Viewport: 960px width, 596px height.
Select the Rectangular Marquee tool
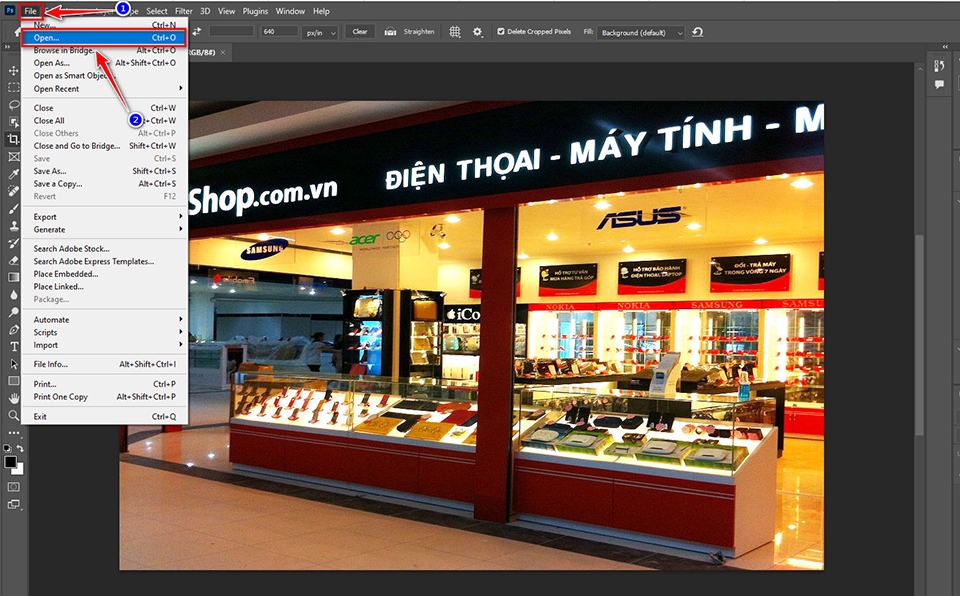click(x=13, y=88)
